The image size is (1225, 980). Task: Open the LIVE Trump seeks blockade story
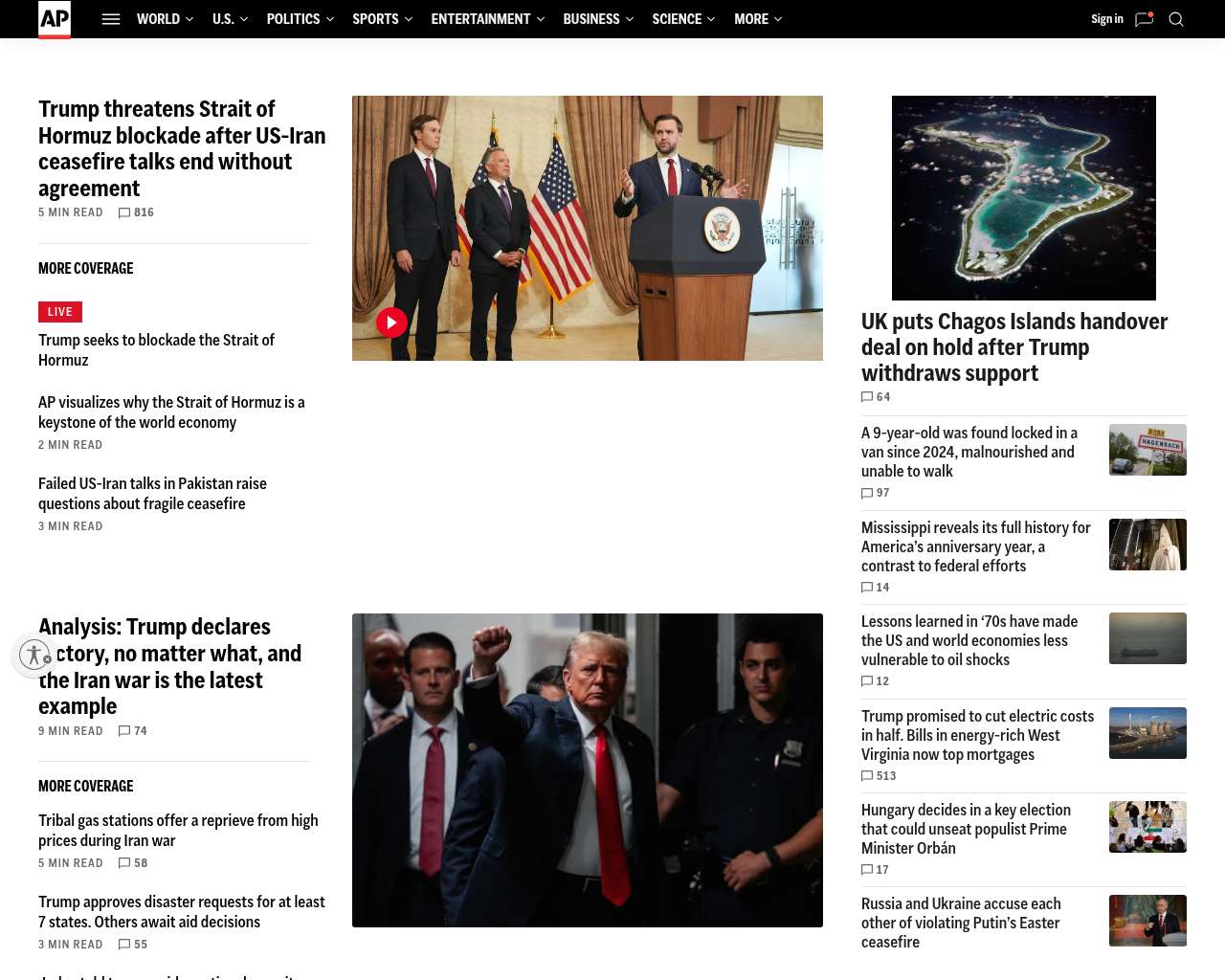[156, 350]
